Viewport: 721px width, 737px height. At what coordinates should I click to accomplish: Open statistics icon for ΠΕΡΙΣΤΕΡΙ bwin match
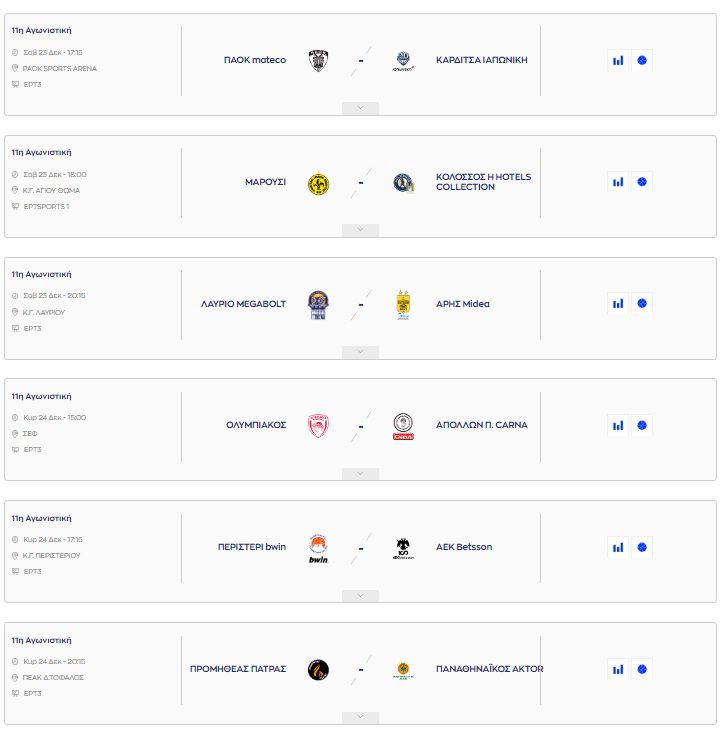tap(618, 547)
